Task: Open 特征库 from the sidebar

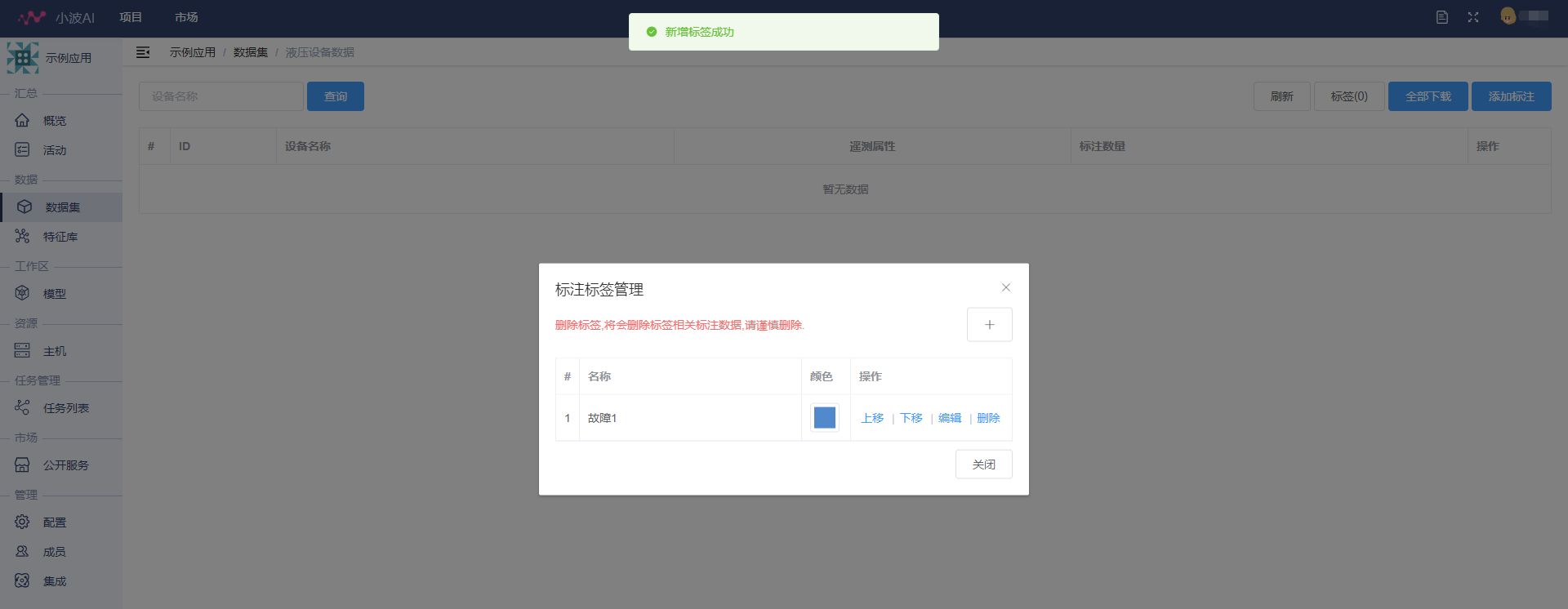Action: 61,237
